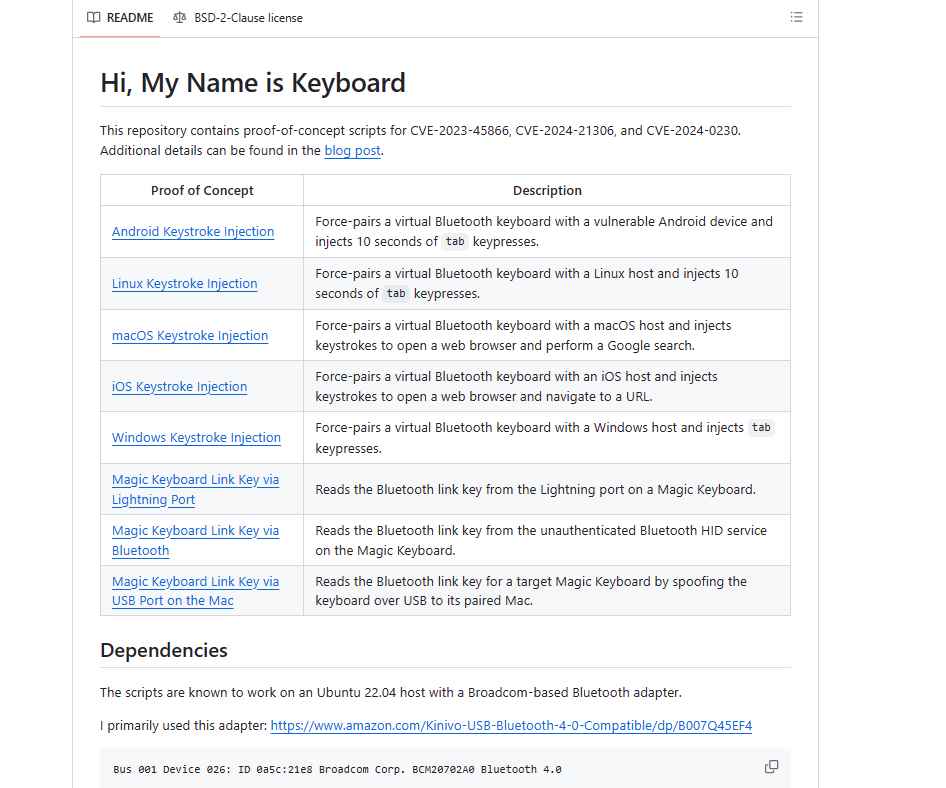Open Magic Keyboard Link Key via Lightning Port
946x788 pixels.
pyautogui.click(x=195, y=489)
